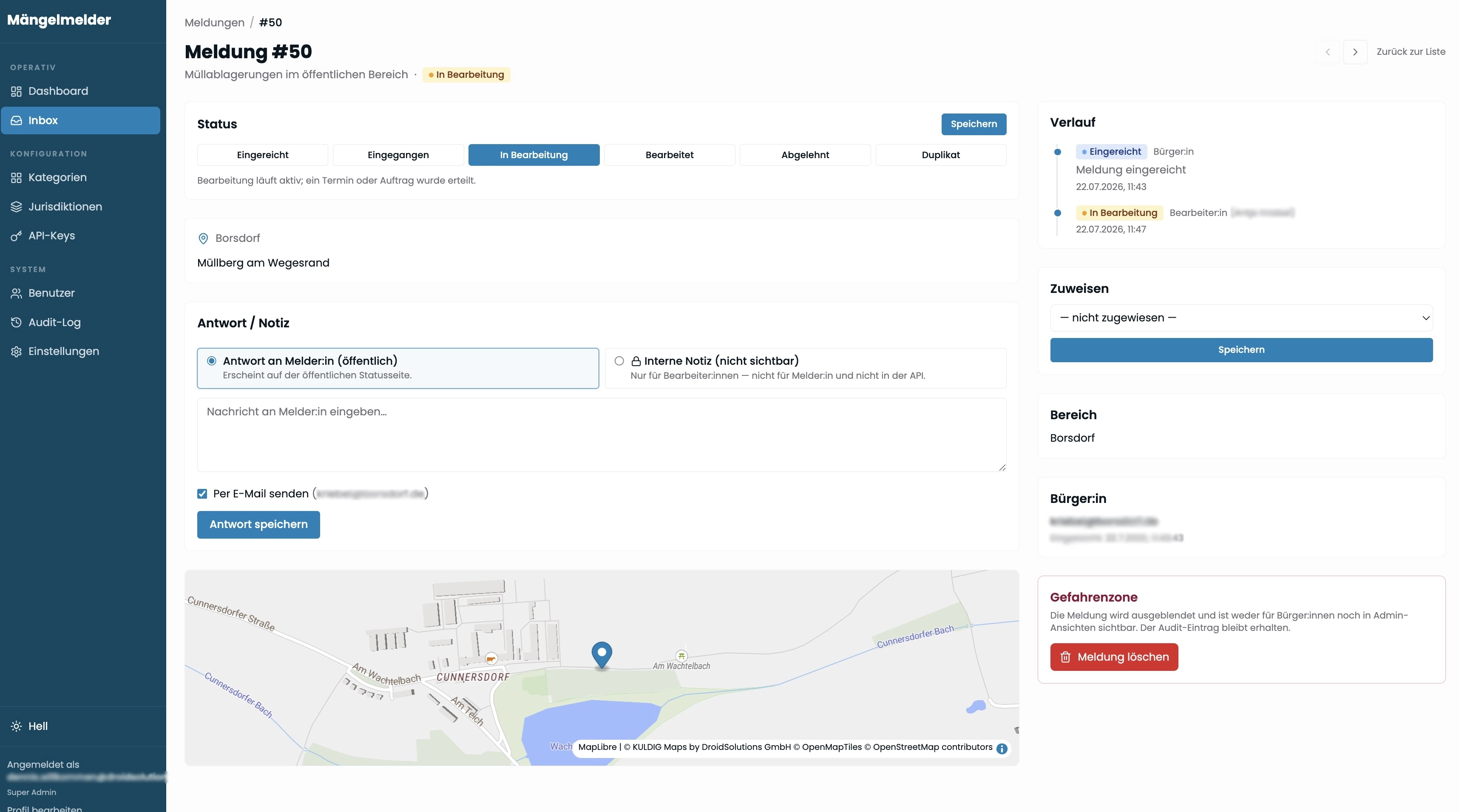Open Einstellungen in the sidebar
Image resolution: width=1459 pixels, height=812 pixels.
point(80,352)
